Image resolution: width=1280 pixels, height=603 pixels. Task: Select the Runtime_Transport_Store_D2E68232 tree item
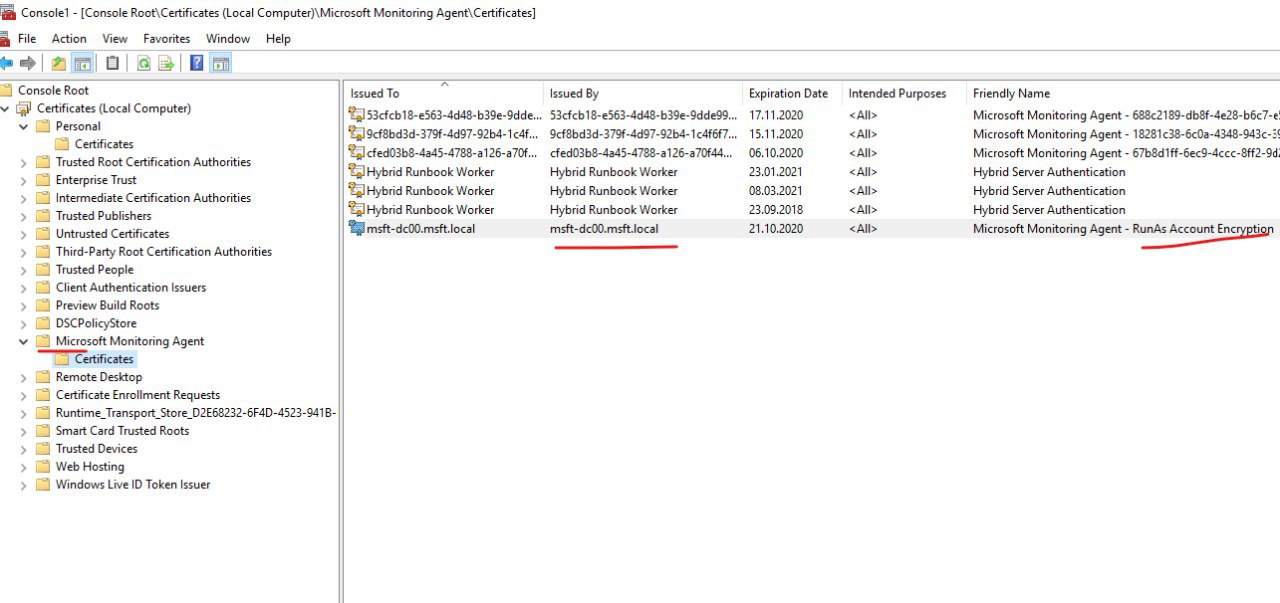pos(196,413)
